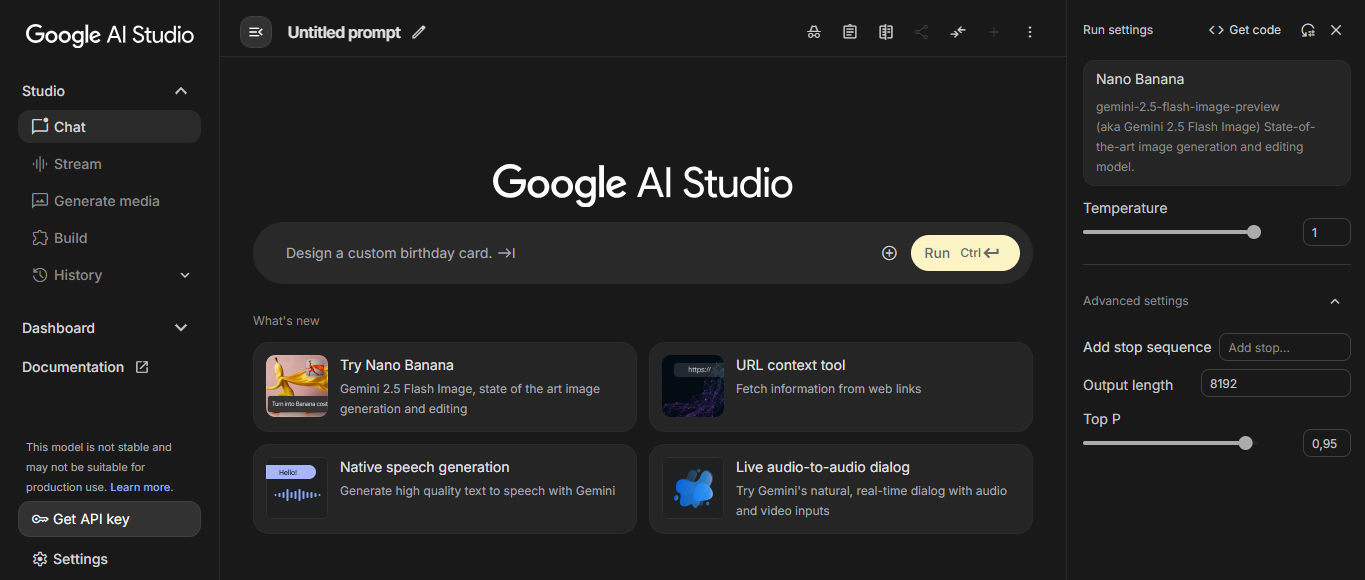Toggle the incognito temporary chat icon
The height and width of the screenshot is (580, 1365).
[814, 32]
